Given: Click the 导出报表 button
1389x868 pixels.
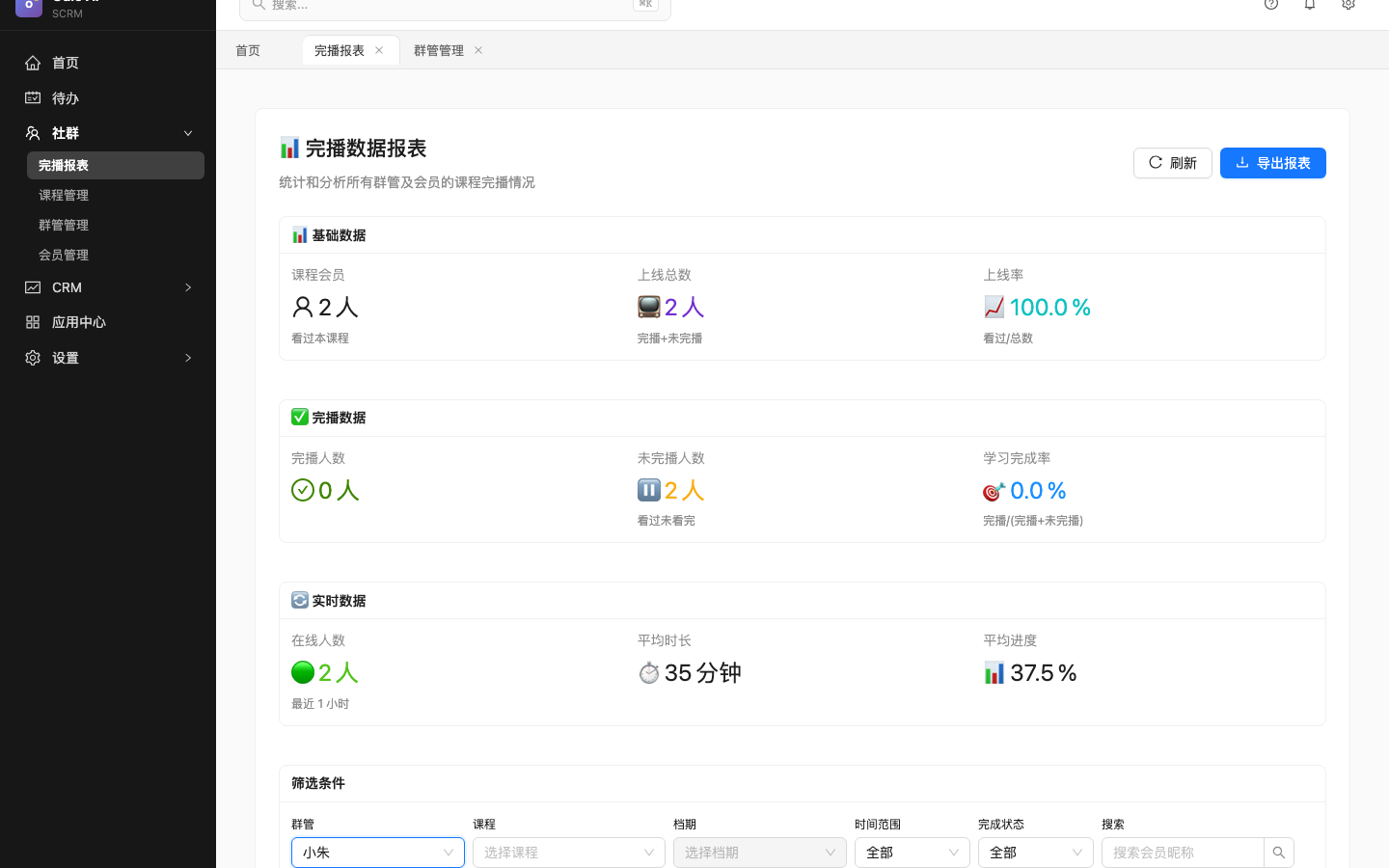Looking at the screenshot, I should click(x=1273, y=163).
